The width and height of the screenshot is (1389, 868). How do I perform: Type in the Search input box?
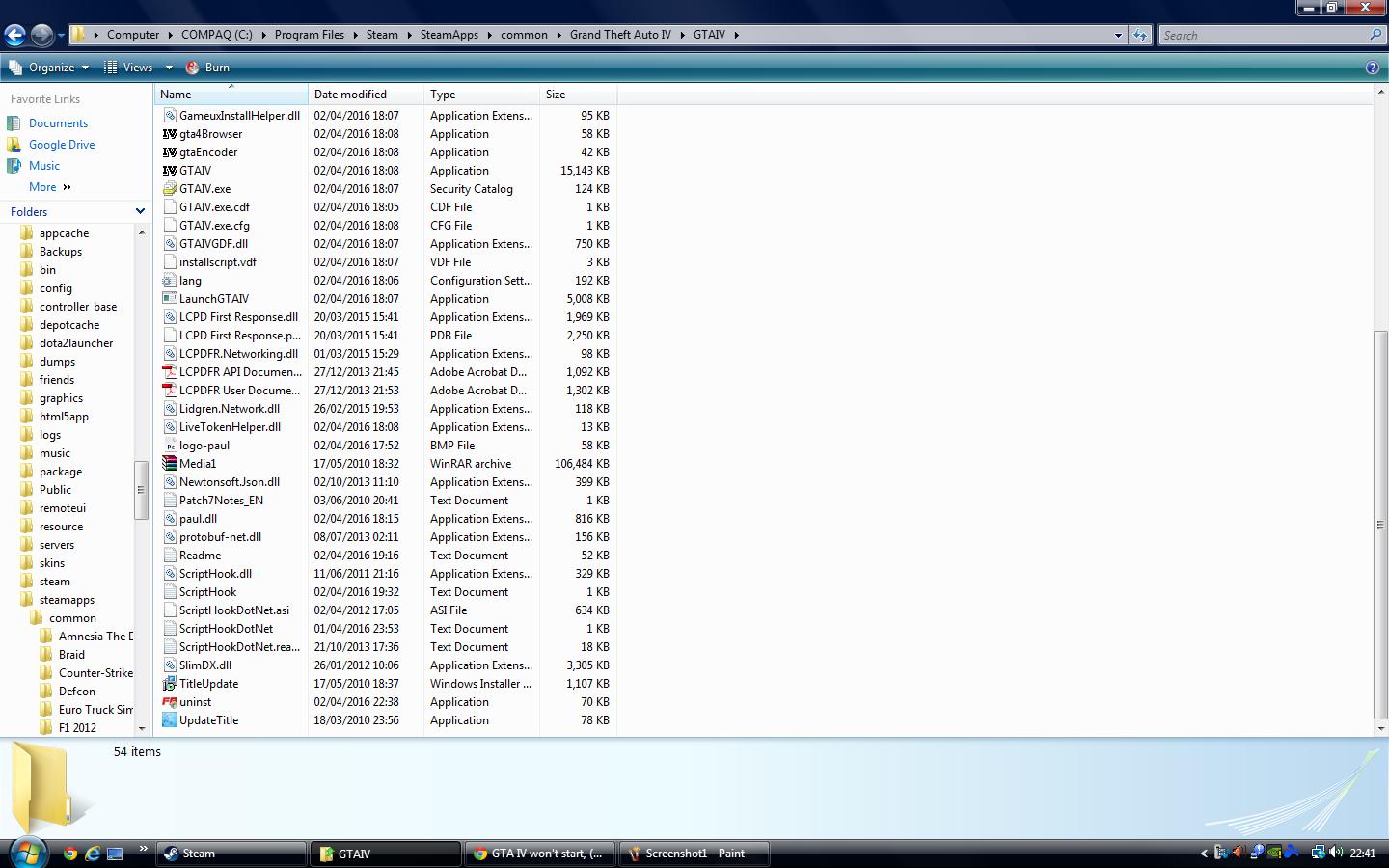click(1264, 35)
